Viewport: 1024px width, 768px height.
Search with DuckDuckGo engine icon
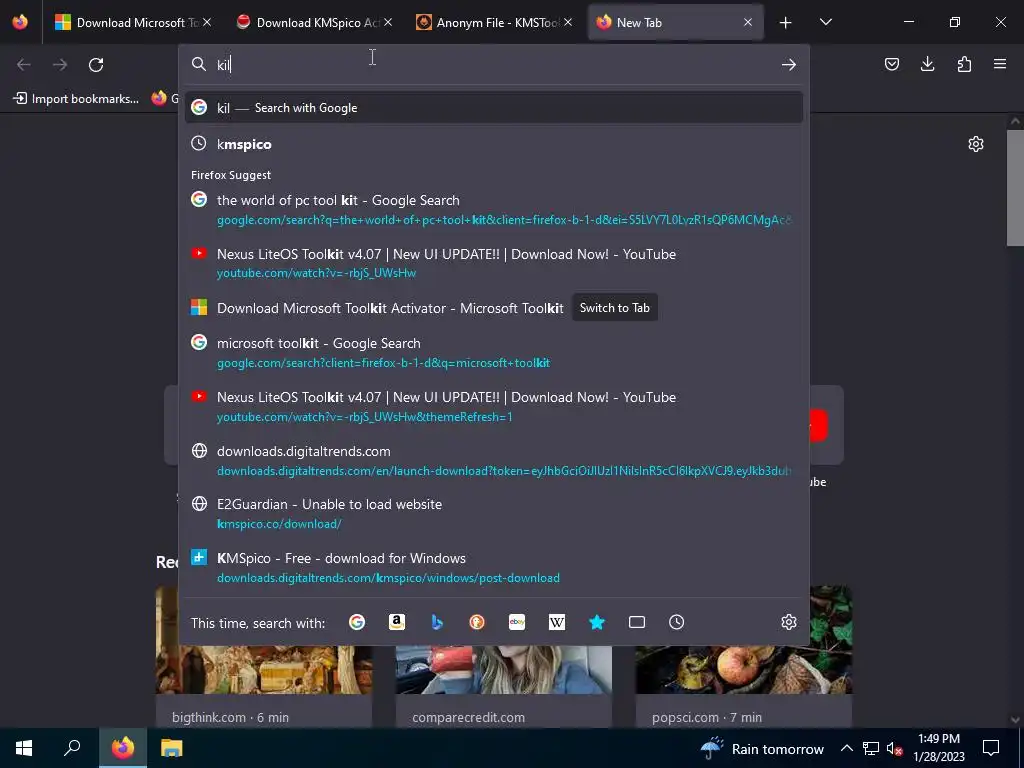(x=477, y=622)
